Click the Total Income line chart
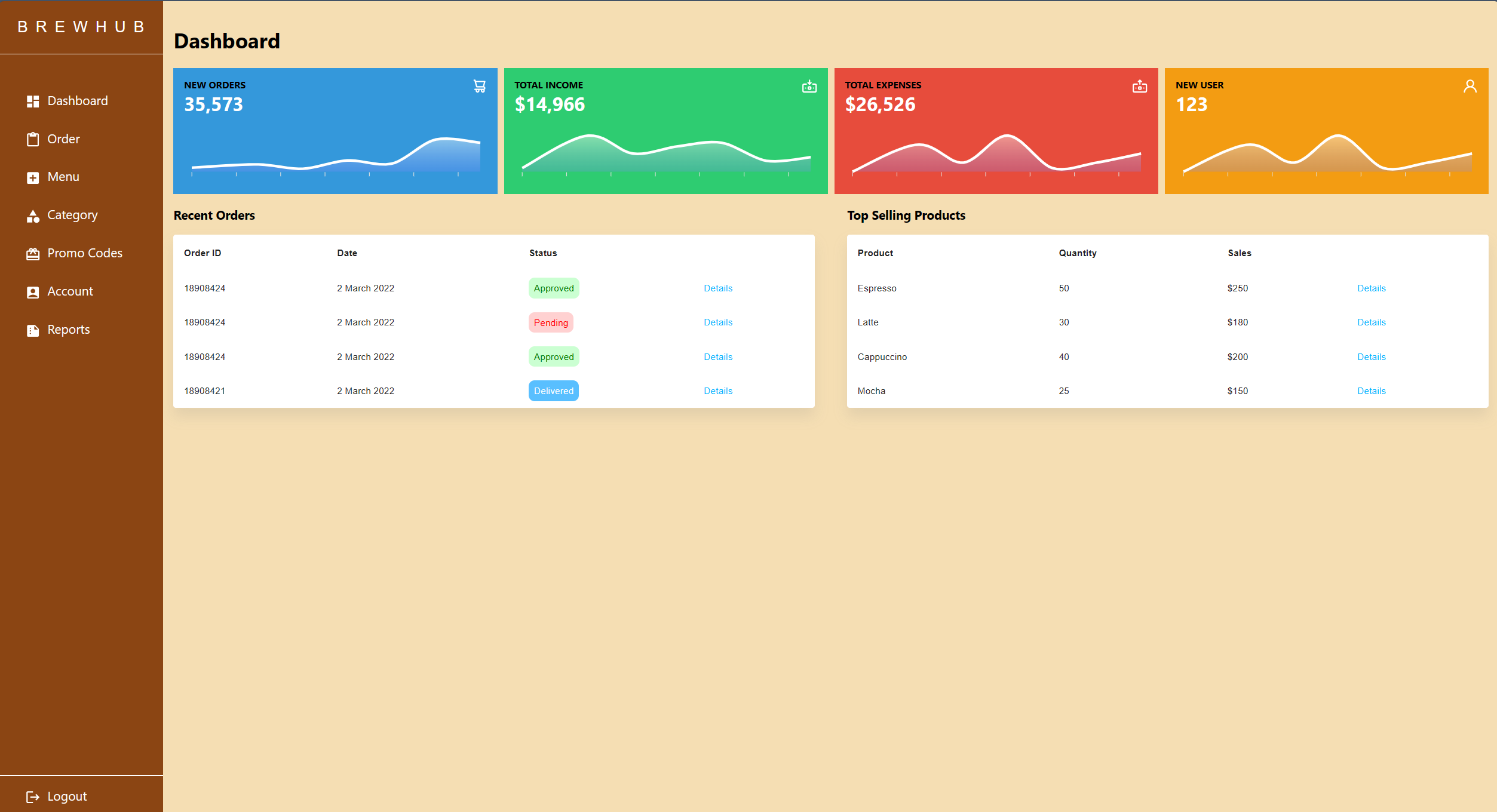Viewport: 1497px width, 812px height. click(665, 155)
